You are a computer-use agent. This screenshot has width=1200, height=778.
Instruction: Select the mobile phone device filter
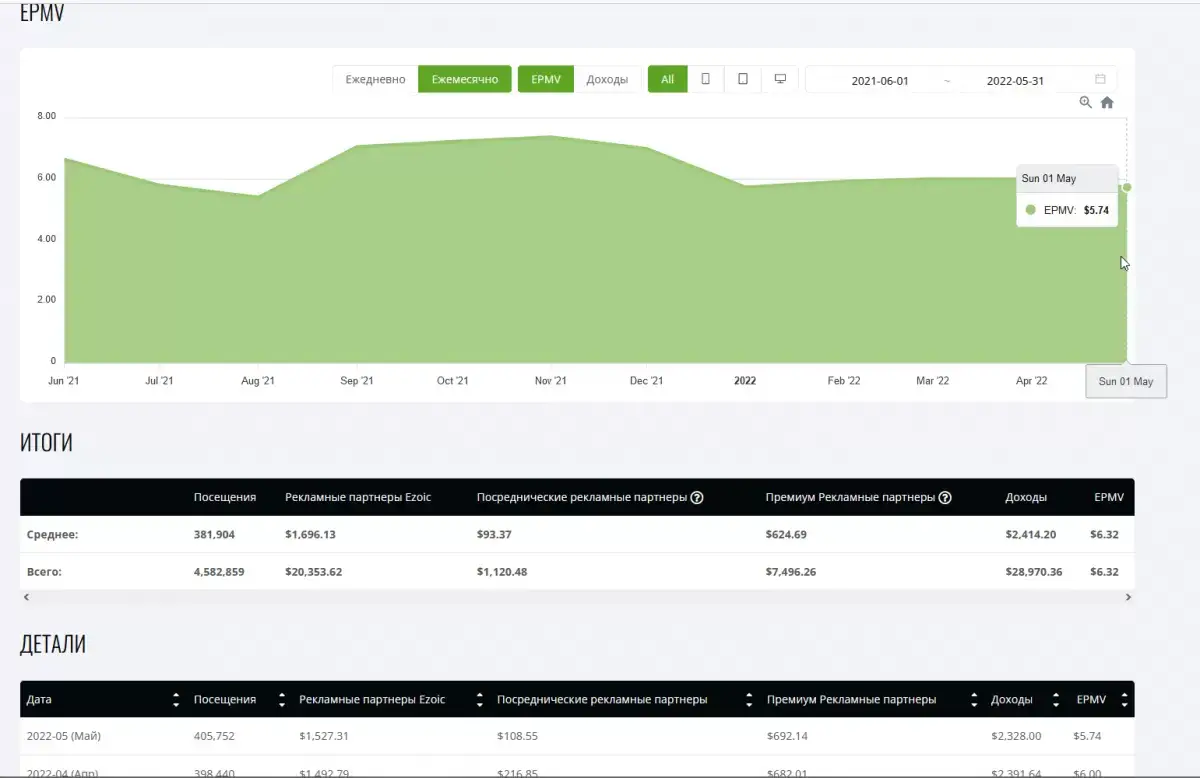[x=706, y=79]
